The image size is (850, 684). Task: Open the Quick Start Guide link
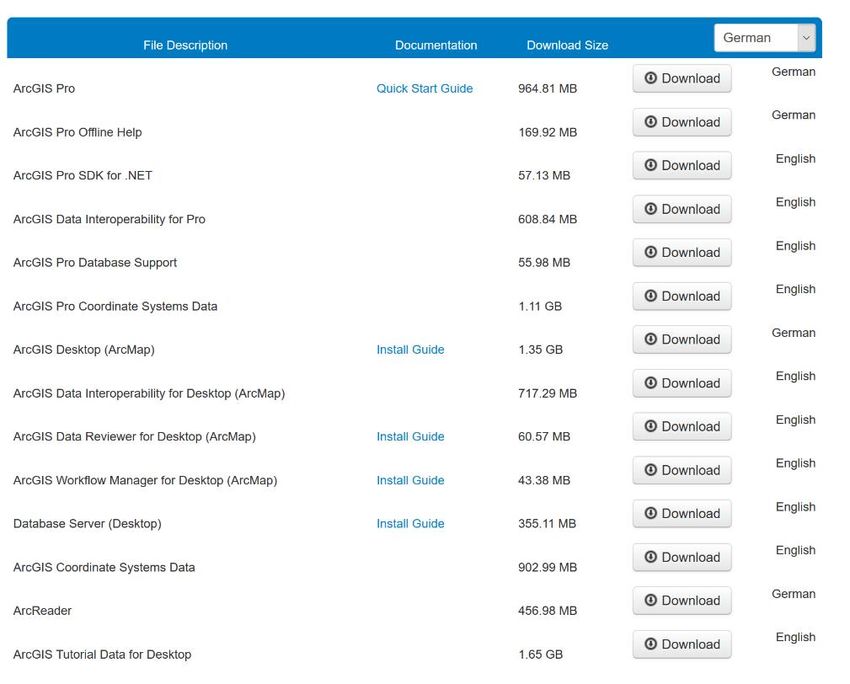424,89
